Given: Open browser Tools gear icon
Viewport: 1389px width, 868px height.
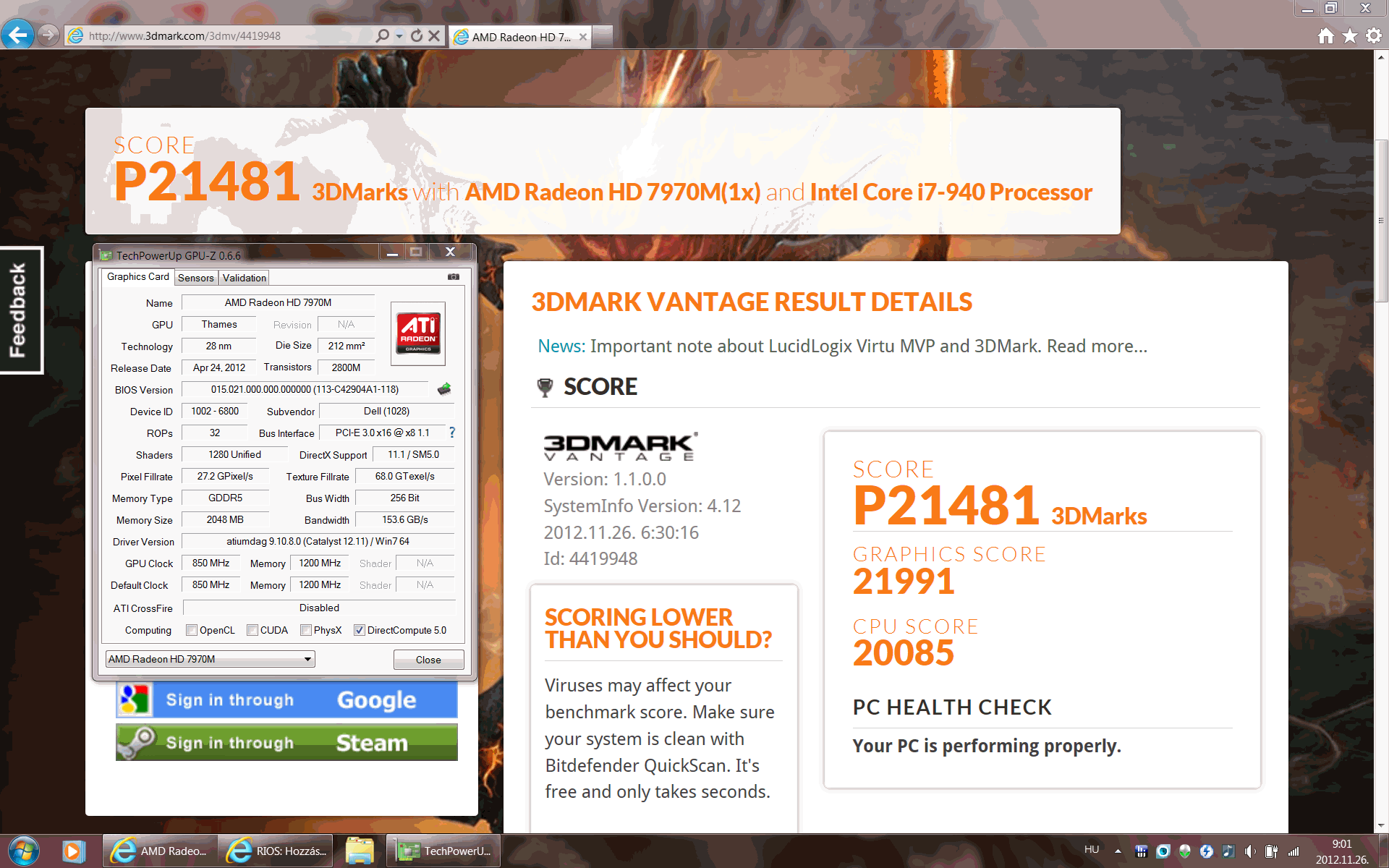Looking at the screenshot, I should tap(1374, 36).
